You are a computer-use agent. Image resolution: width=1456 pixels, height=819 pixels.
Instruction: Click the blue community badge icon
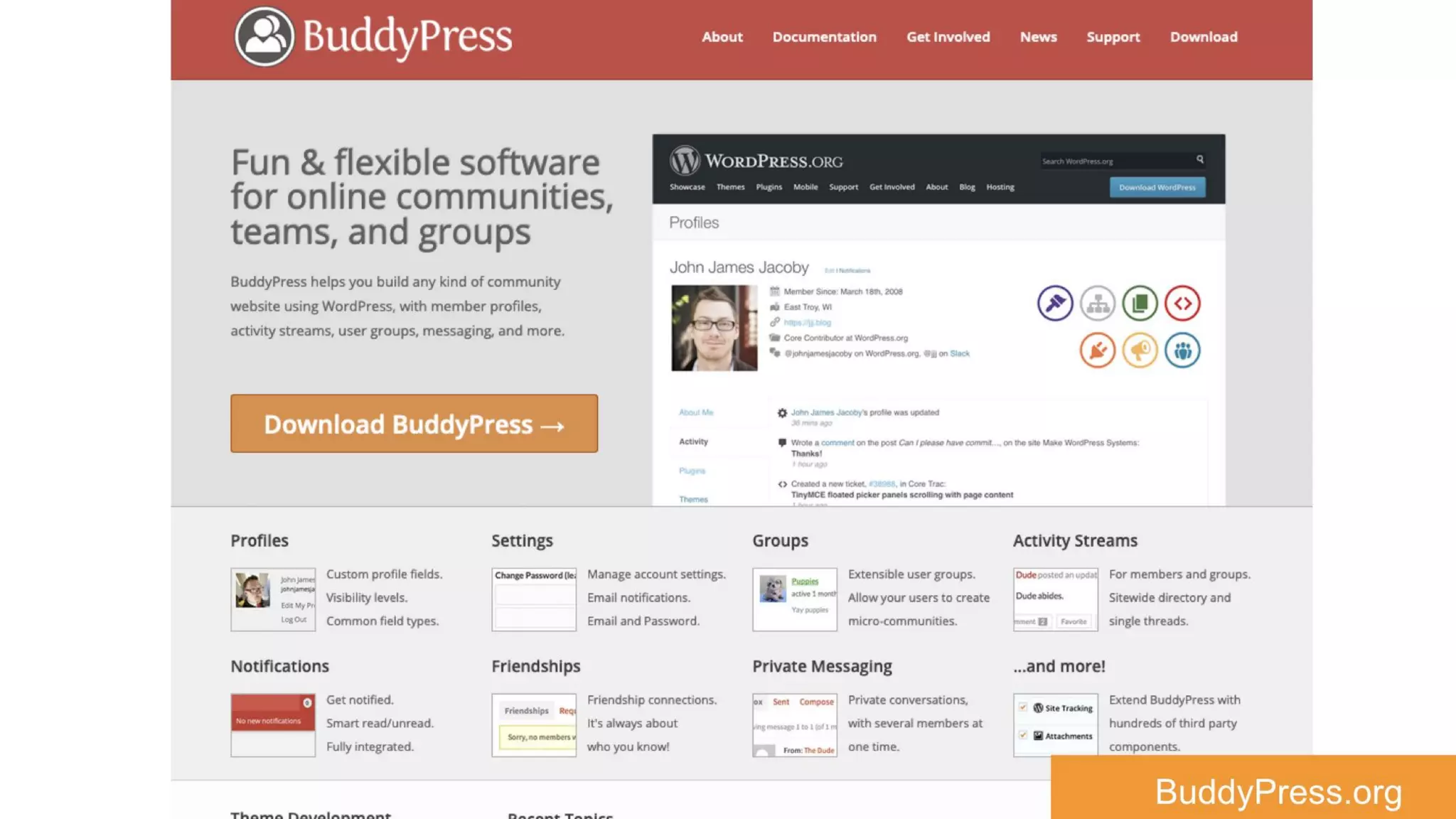[1182, 350]
